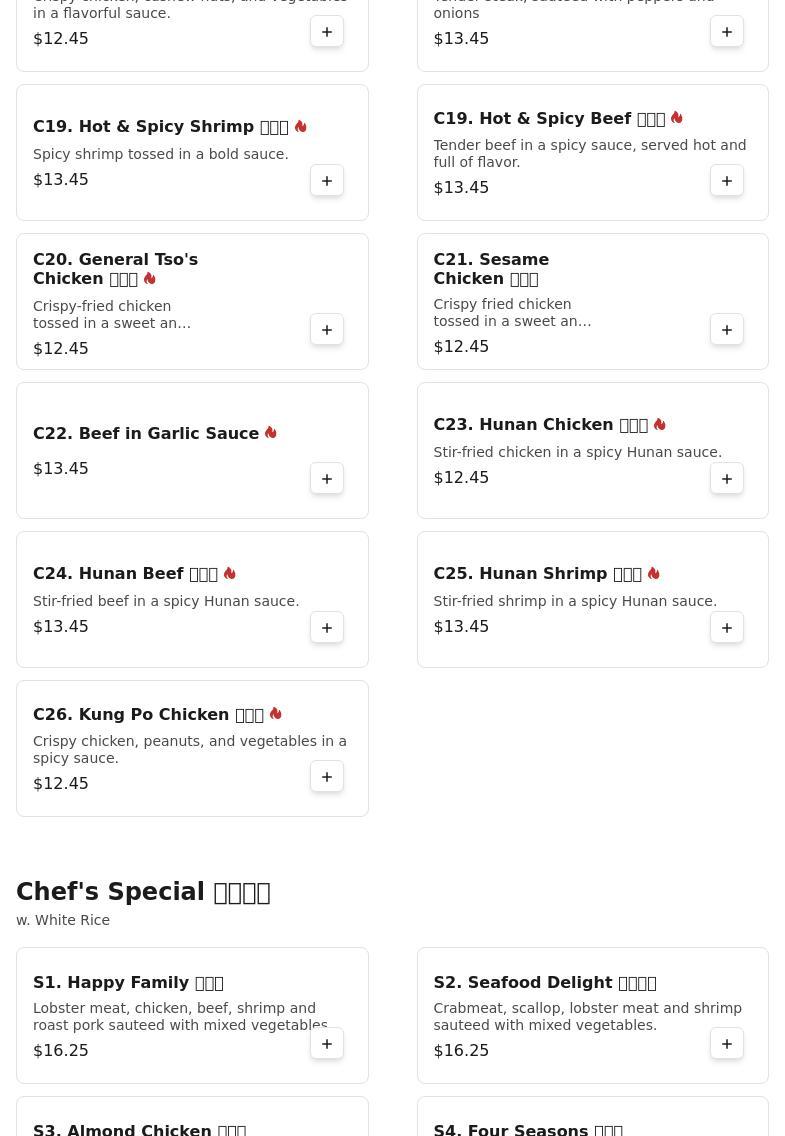Open C26 Kung Po Chicken item details

click(x=148, y=714)
